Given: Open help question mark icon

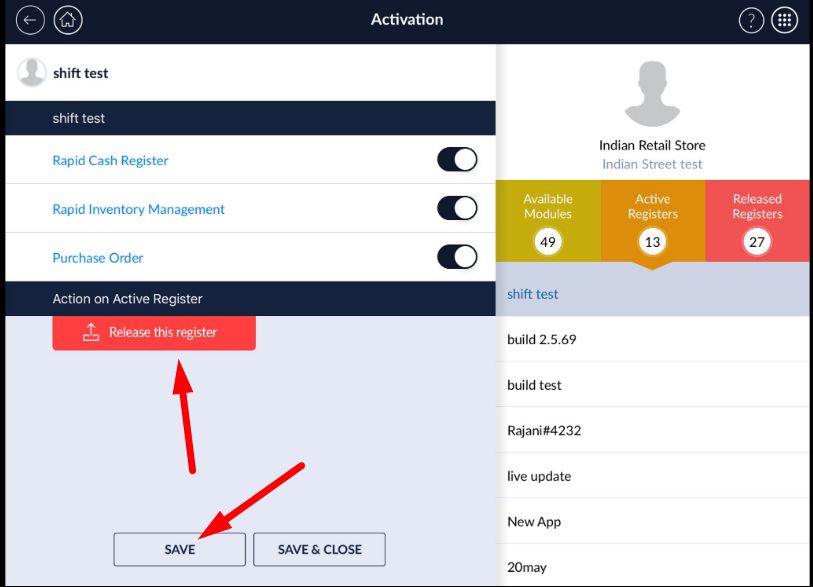Looking at the screenshot, I should (x=751, y=20).
